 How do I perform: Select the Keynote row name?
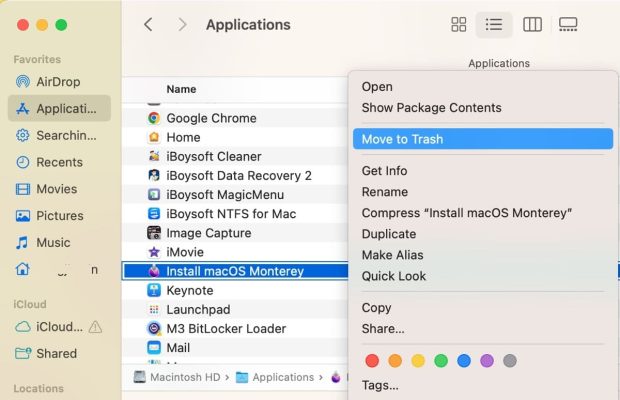pos(190,290)
